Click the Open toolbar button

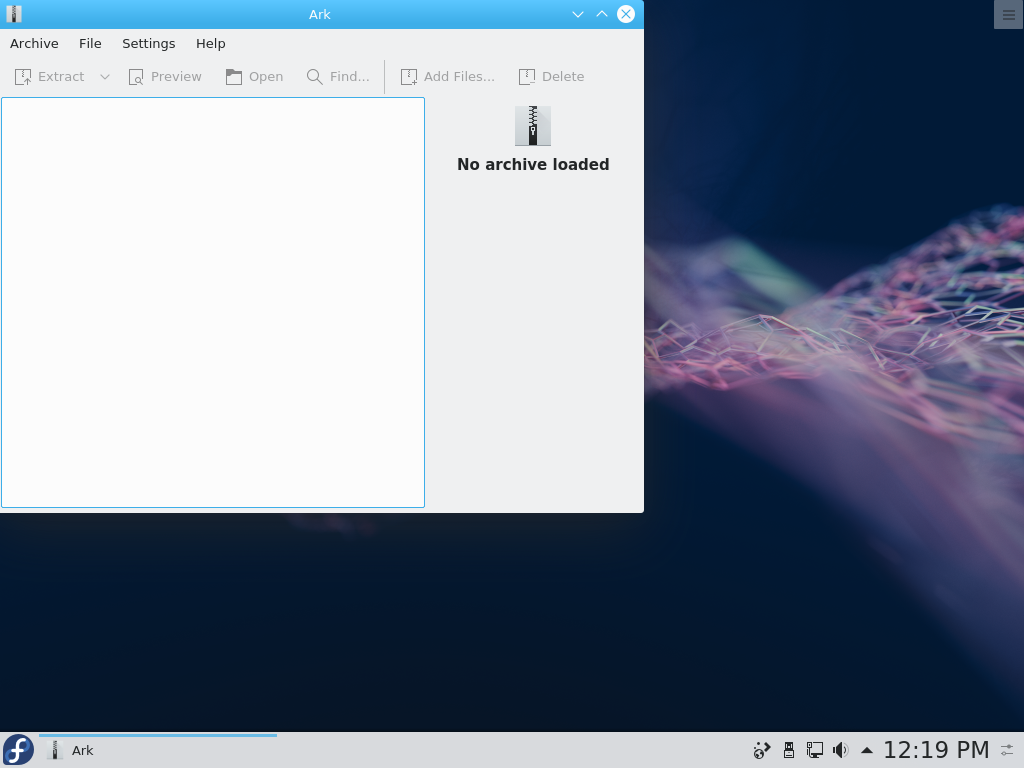coord(254,77)
